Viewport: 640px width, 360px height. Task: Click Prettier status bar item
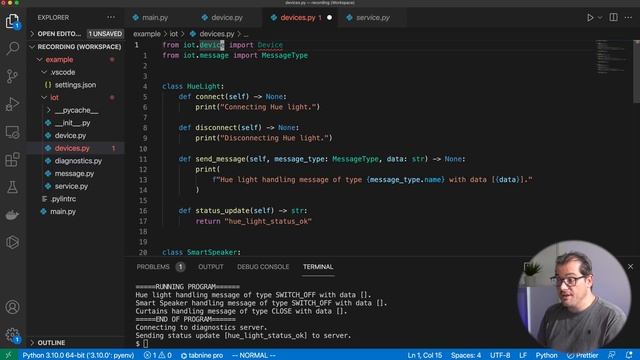click(x=582, y=355)
